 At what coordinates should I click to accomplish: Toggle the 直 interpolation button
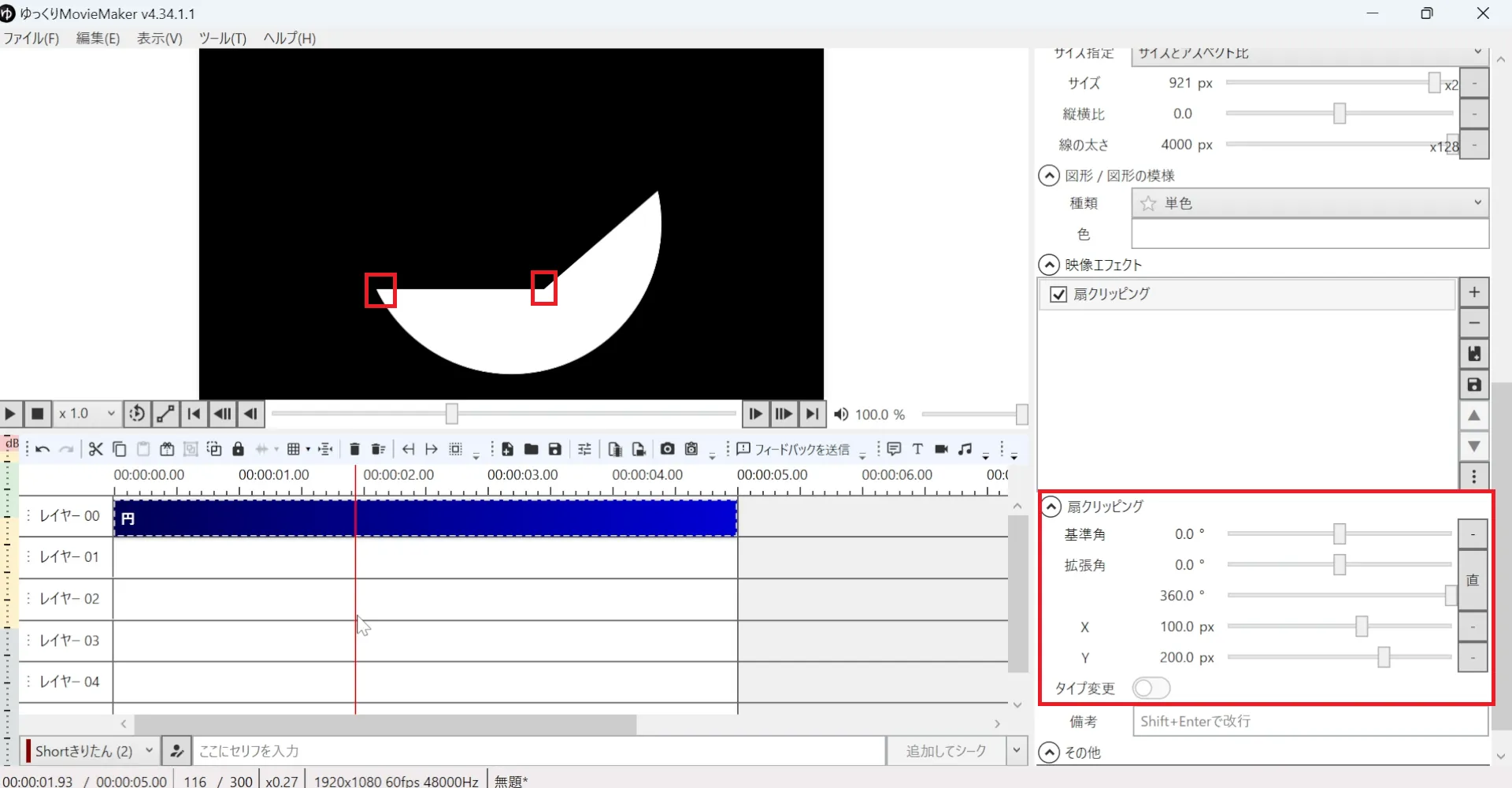(1473, 580)
